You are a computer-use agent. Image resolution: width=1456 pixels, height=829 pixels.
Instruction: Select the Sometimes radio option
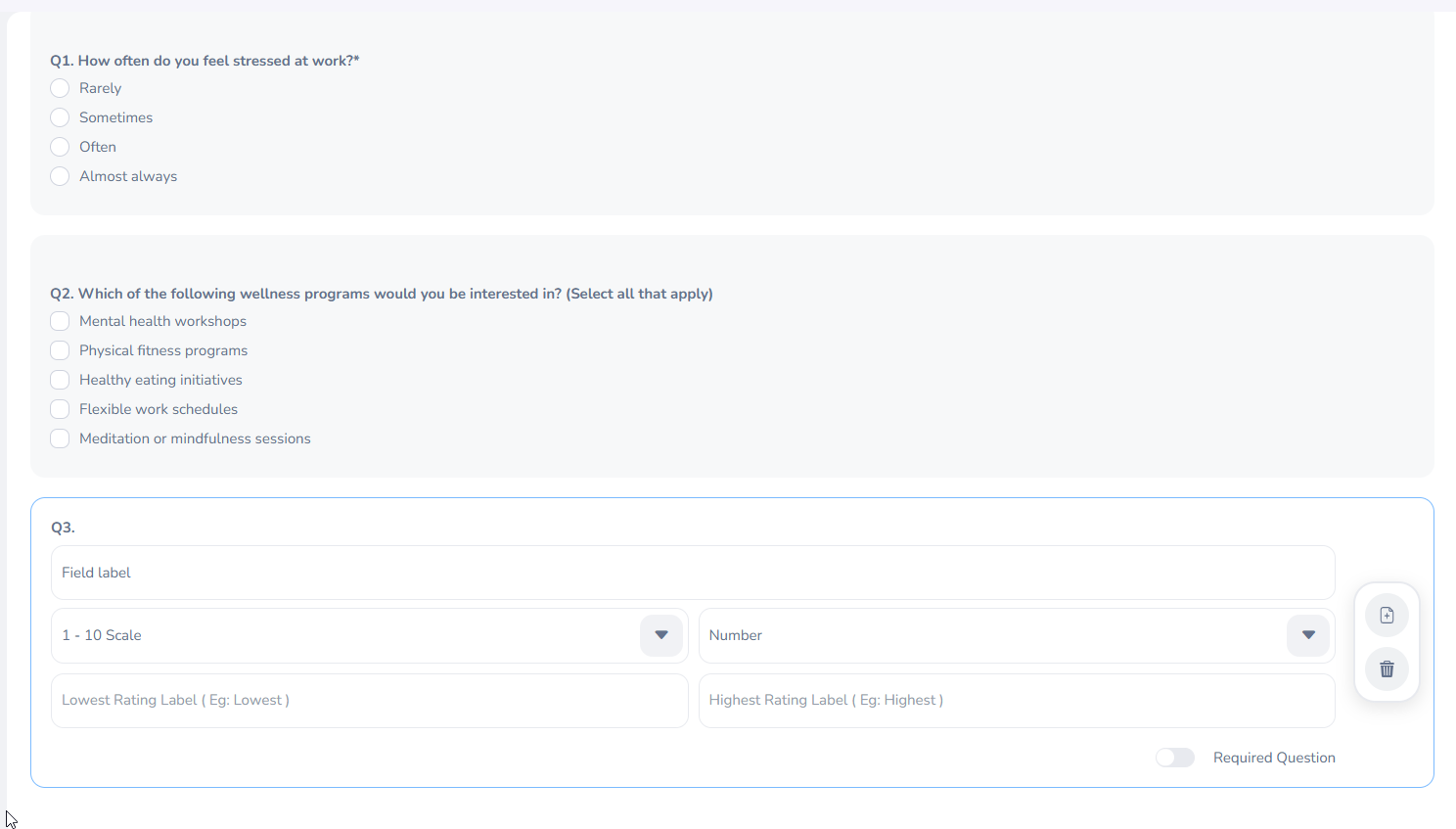[x=60, y=117]
